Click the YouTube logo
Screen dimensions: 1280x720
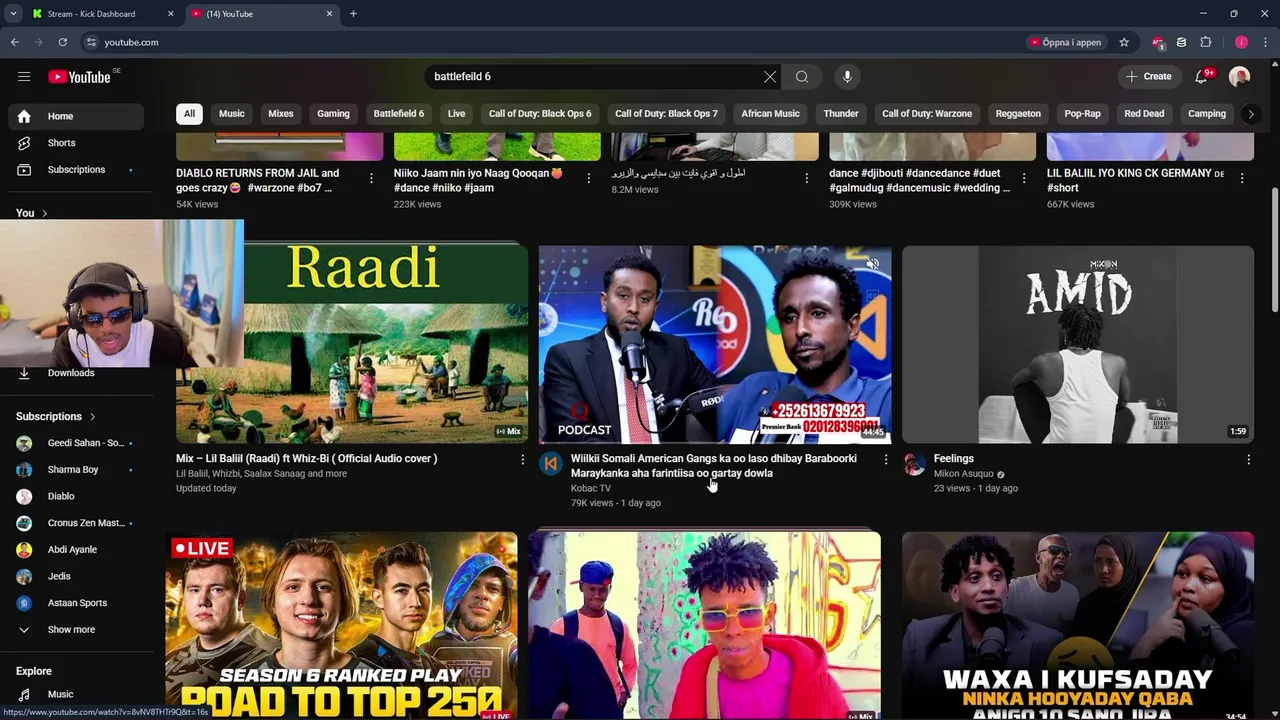pos(79,77)
